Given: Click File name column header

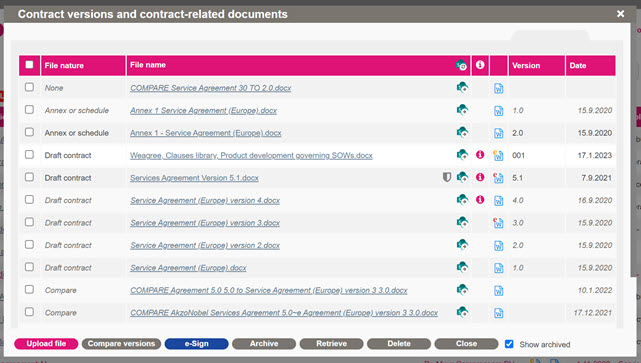Looking at the screenshot, I should click(x=298, y=65).
